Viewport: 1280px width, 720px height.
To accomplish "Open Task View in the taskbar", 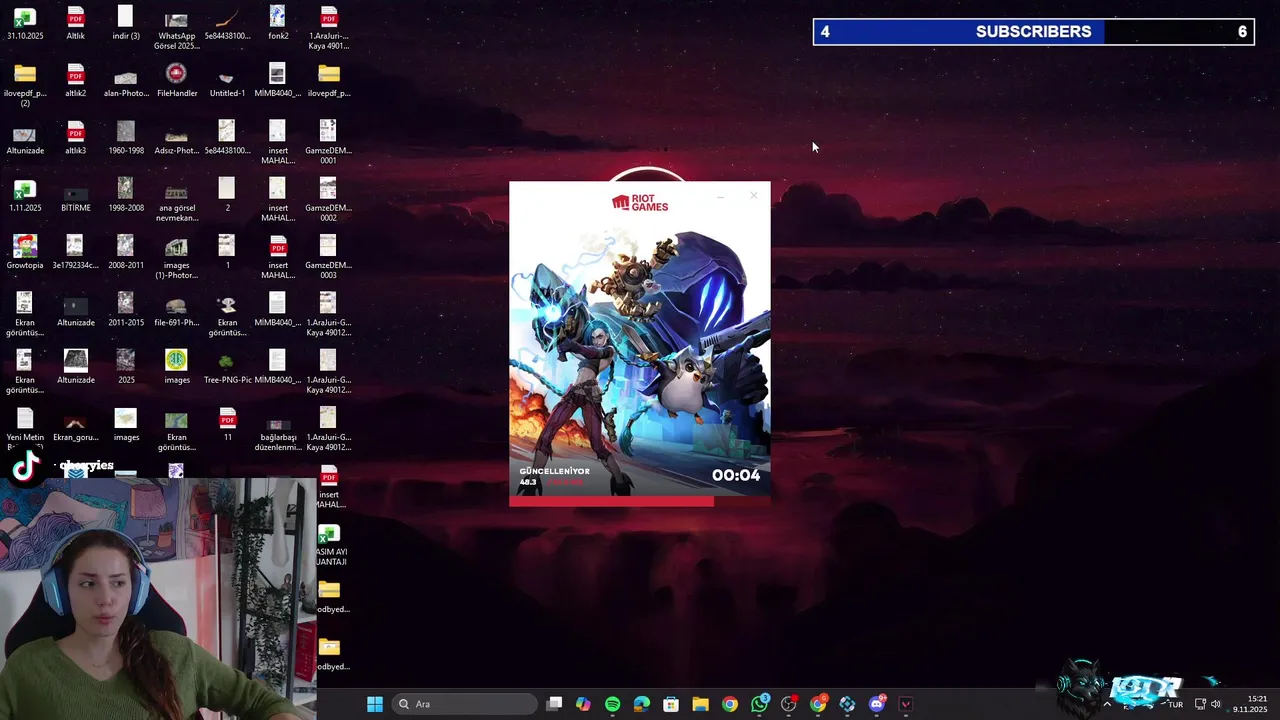I will 554,704.
